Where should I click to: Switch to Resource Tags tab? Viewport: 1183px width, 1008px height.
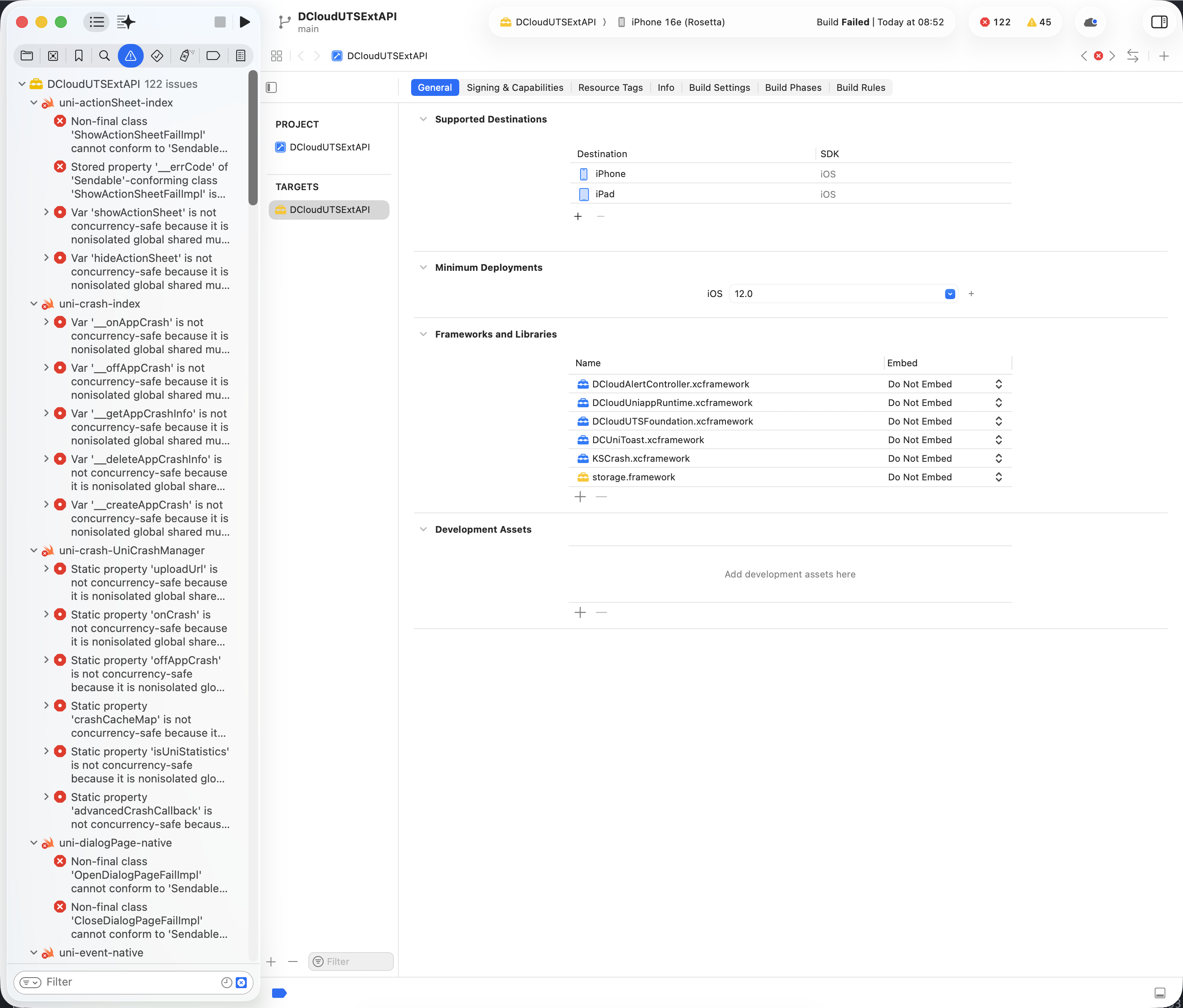coord(611,87)
